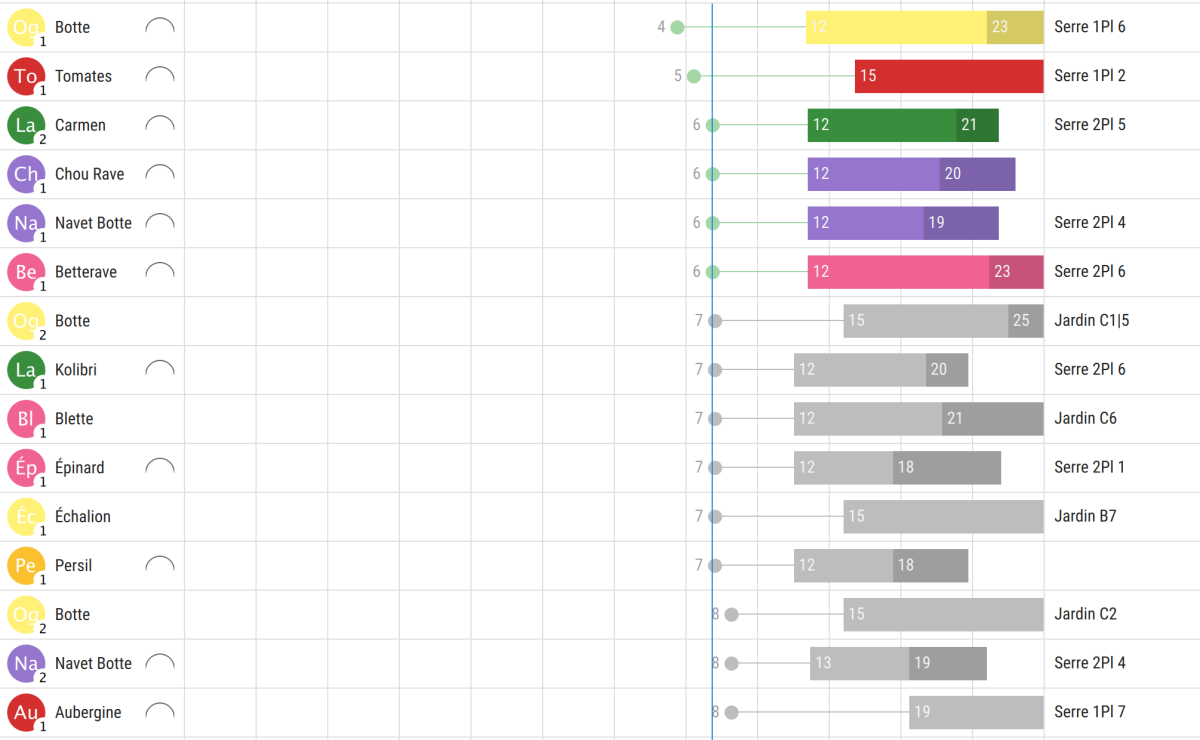Click the greenhouse arch icon beside Kolibri
Screen dimensions: 1200x740
tap(160, 369)
